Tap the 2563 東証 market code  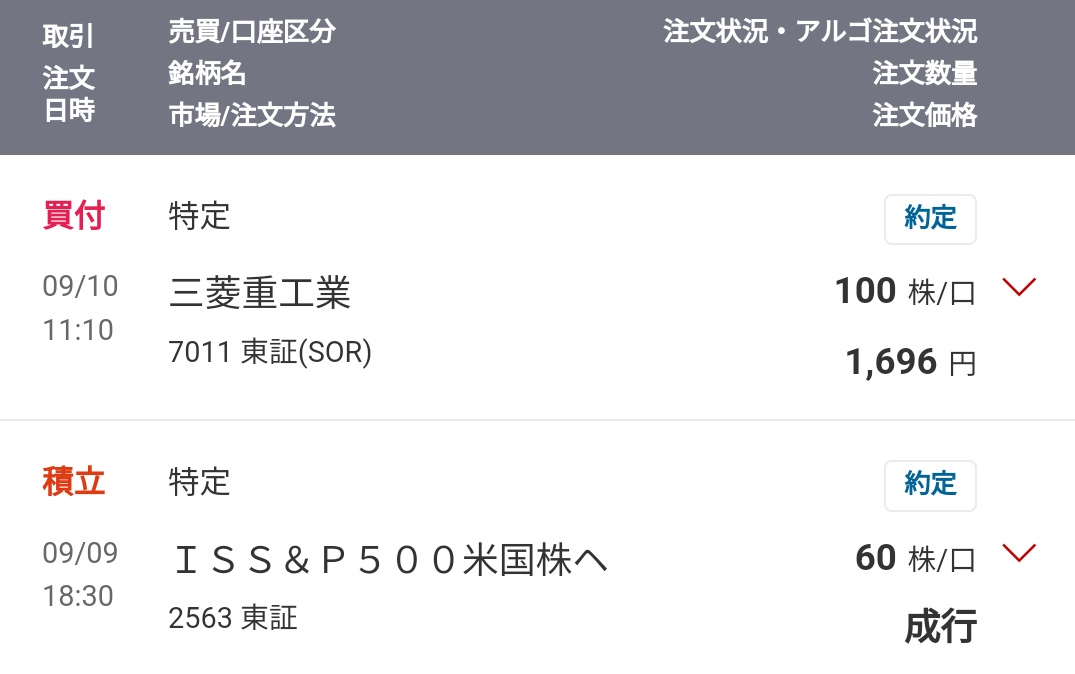pyautogui.click(x=233, y=618)
